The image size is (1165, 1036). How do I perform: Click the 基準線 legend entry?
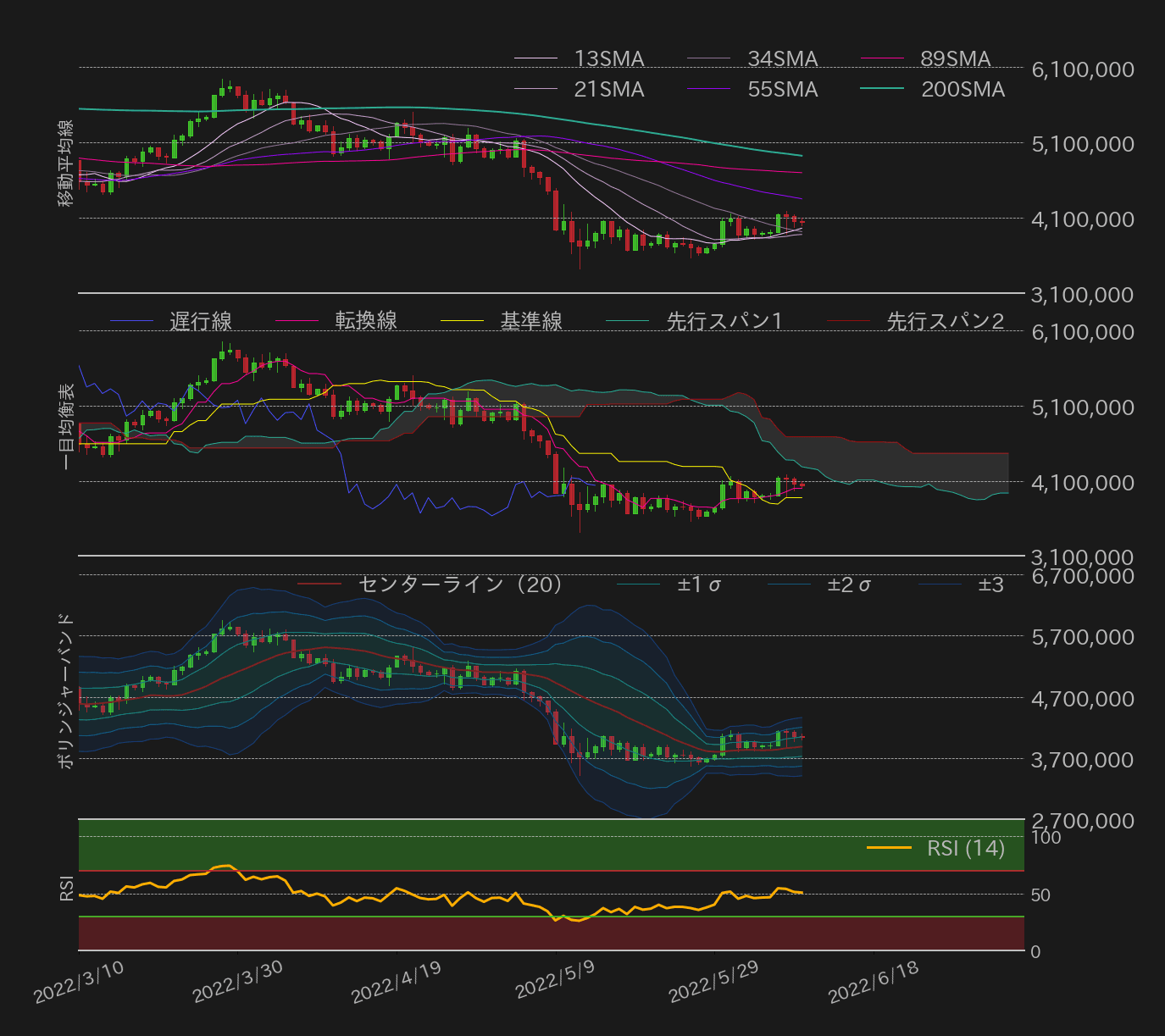[463, 320]
